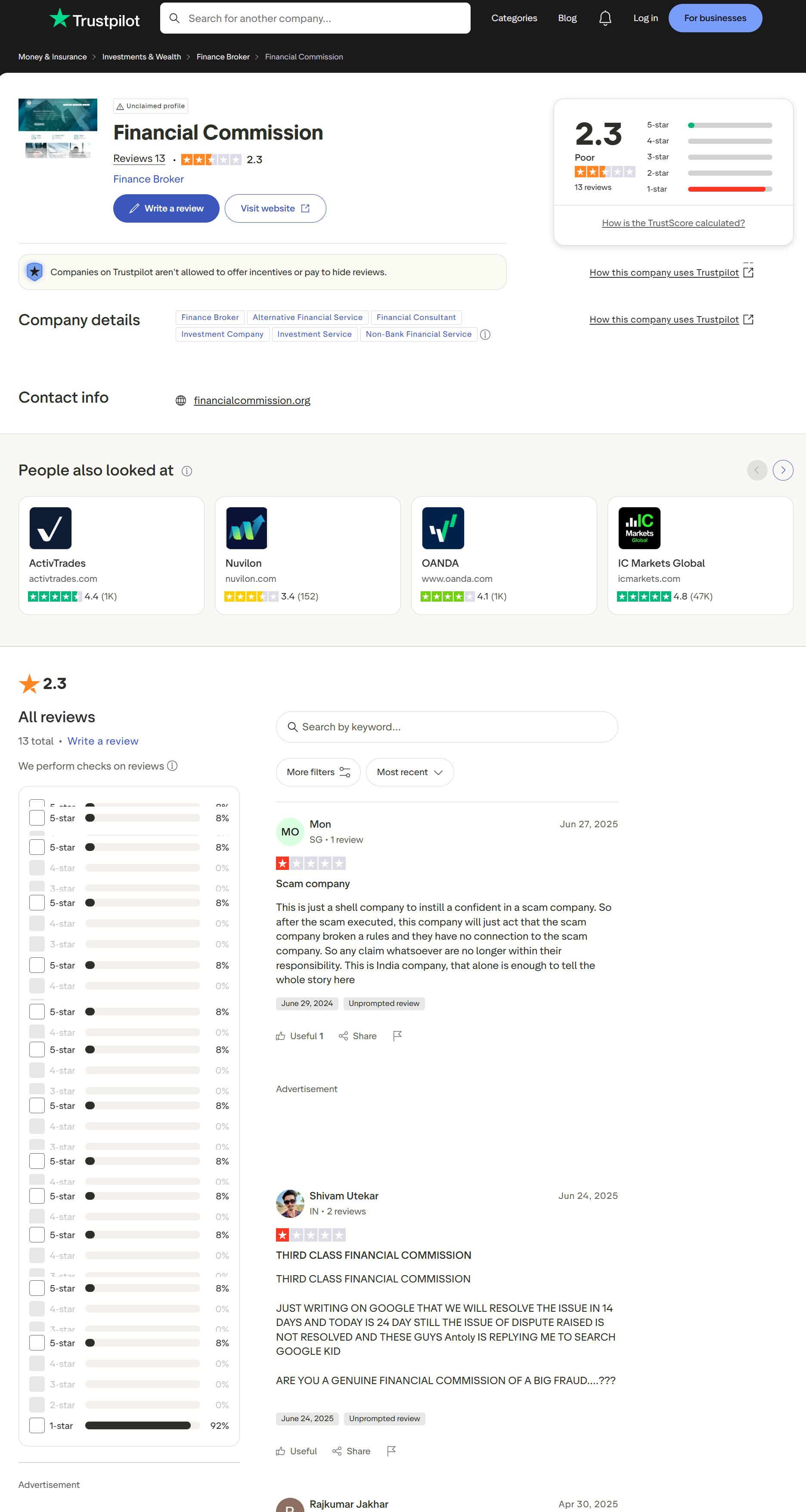The height and width of the screenshot is (1512, 806).
Task: Click reviewer name Rajkumar Jakhar
Action: tap(349, 1504)
